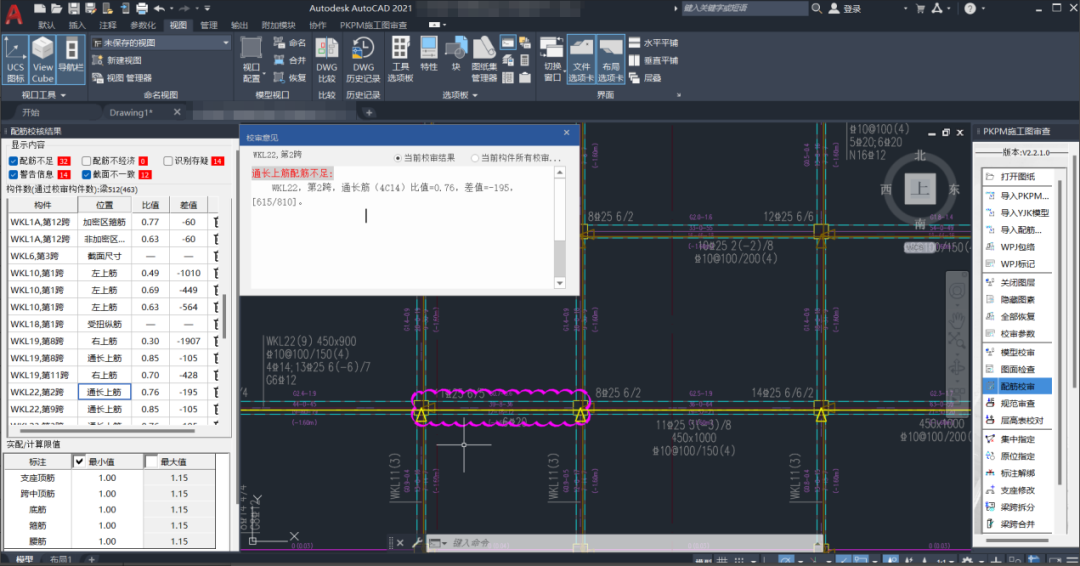Open the quick access toolbar customize dropdown
The height and width of the screenshot is (566, 1080).
pos(207,9)
